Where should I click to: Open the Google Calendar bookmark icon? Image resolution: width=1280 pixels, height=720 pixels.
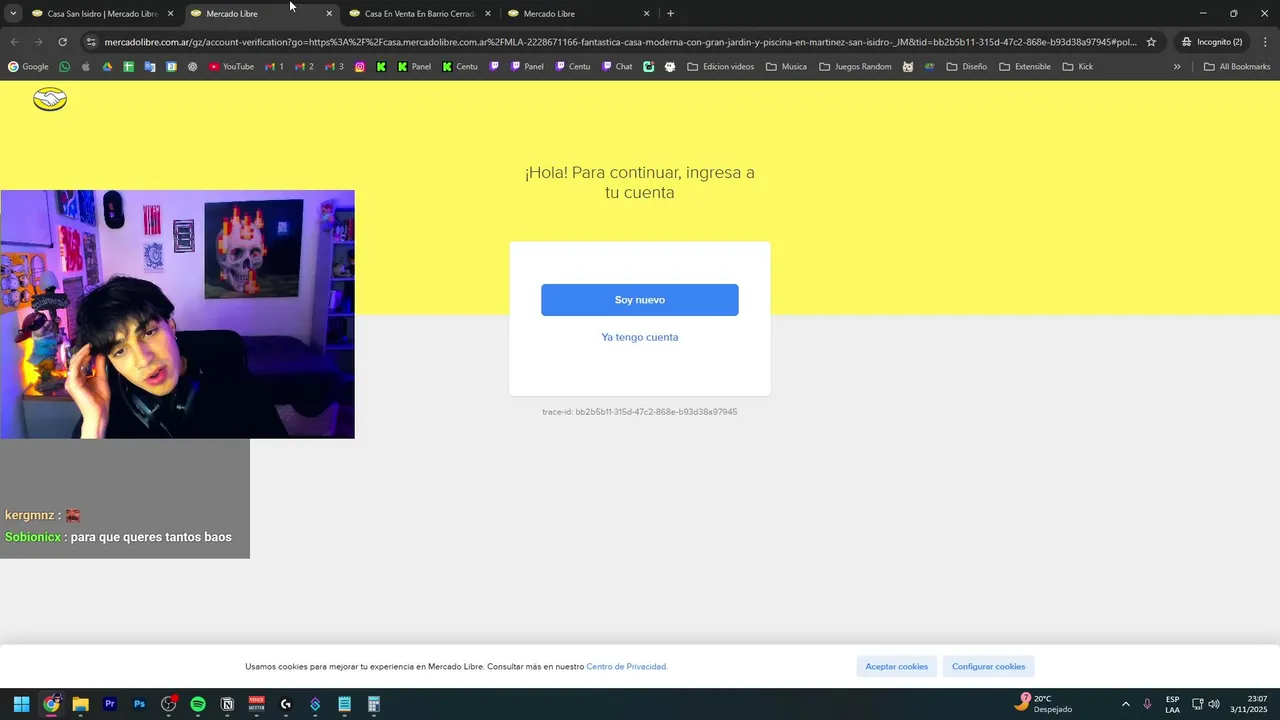pyautogui.click(x=171, y=67)
